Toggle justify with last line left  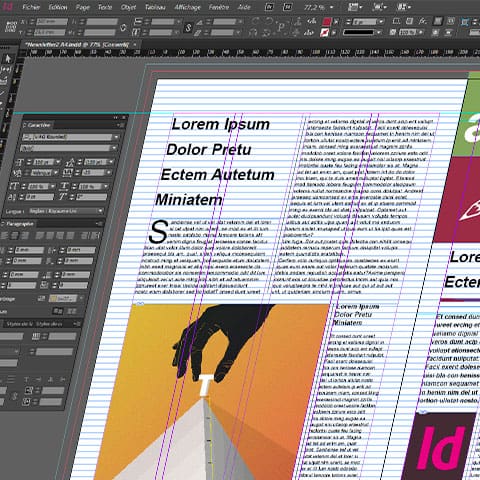(40, 236)
